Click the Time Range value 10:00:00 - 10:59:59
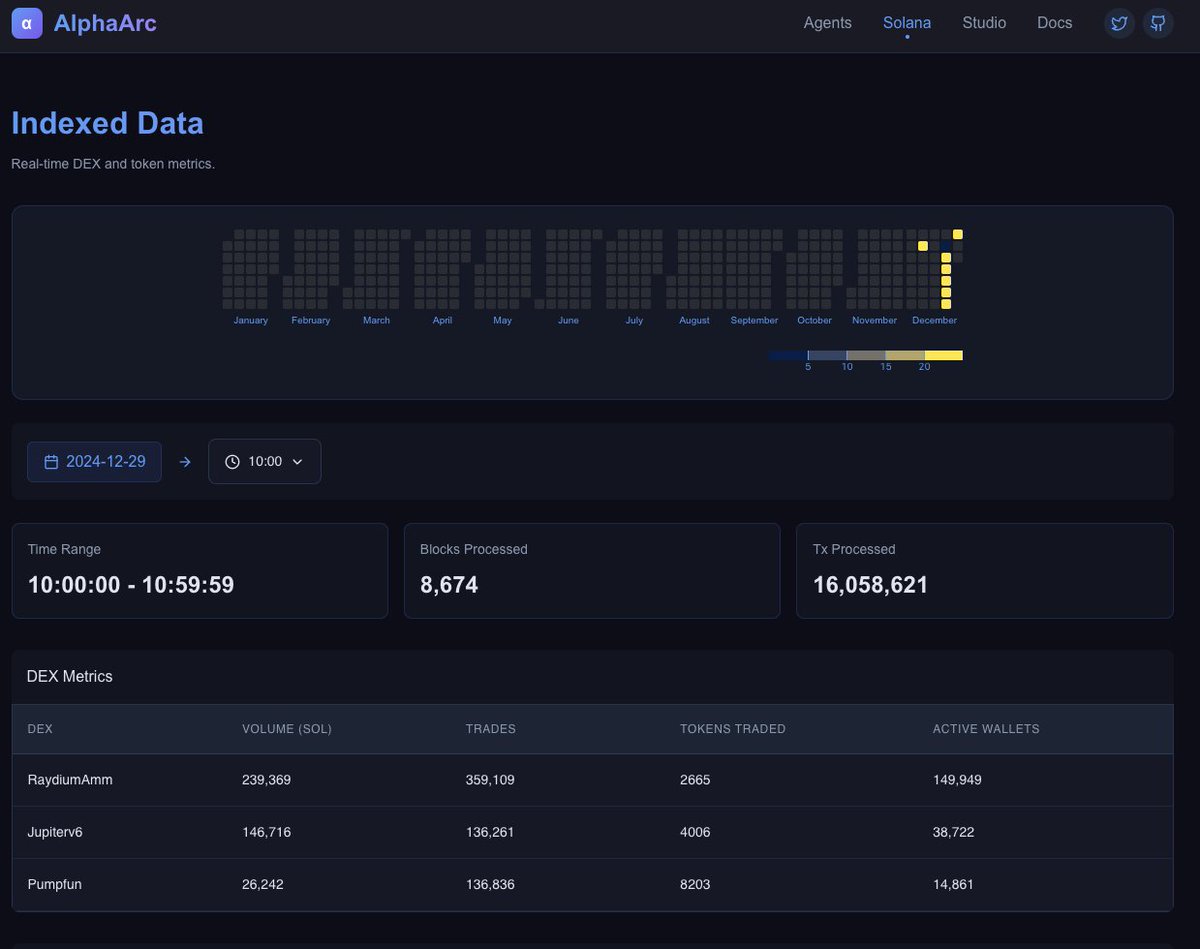This screenshot has height=949, width=1200. click(x=131, y=585)
